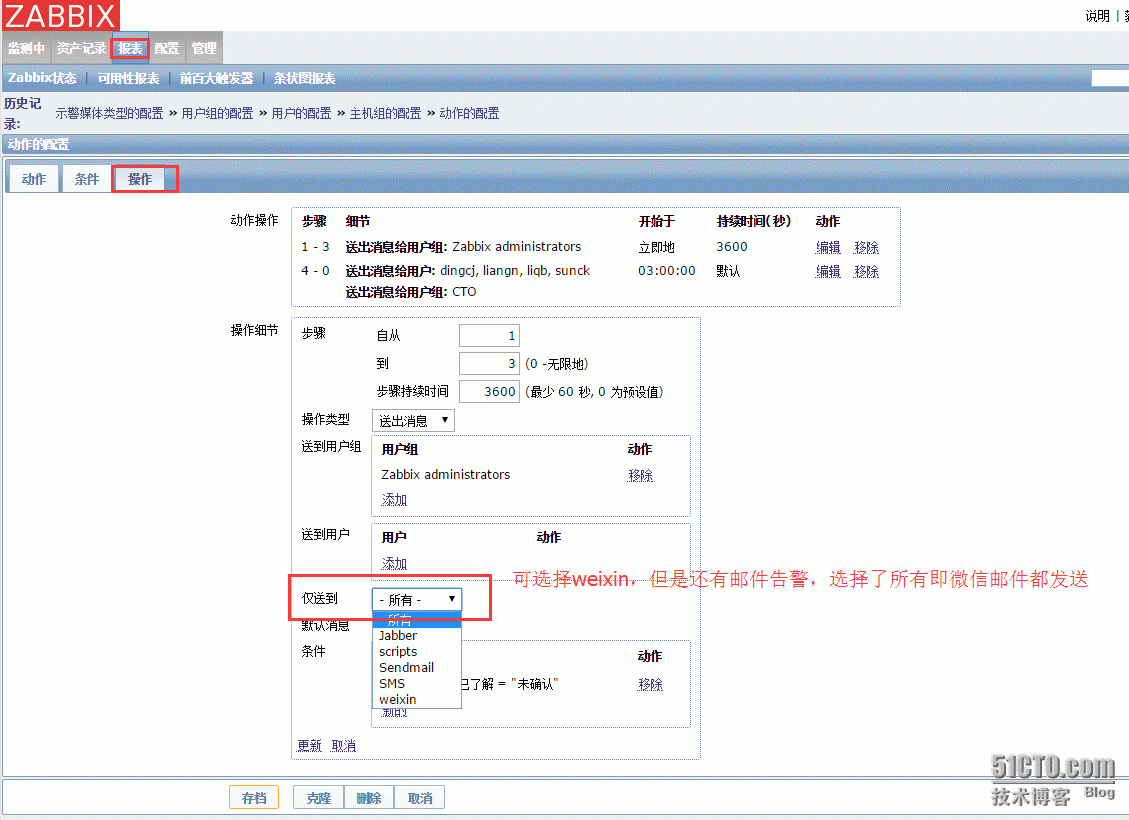Viewport: 1129px width, 820px height.
Task: Add a user via 添加 under 用户
Action: click(x=395, y=564)
